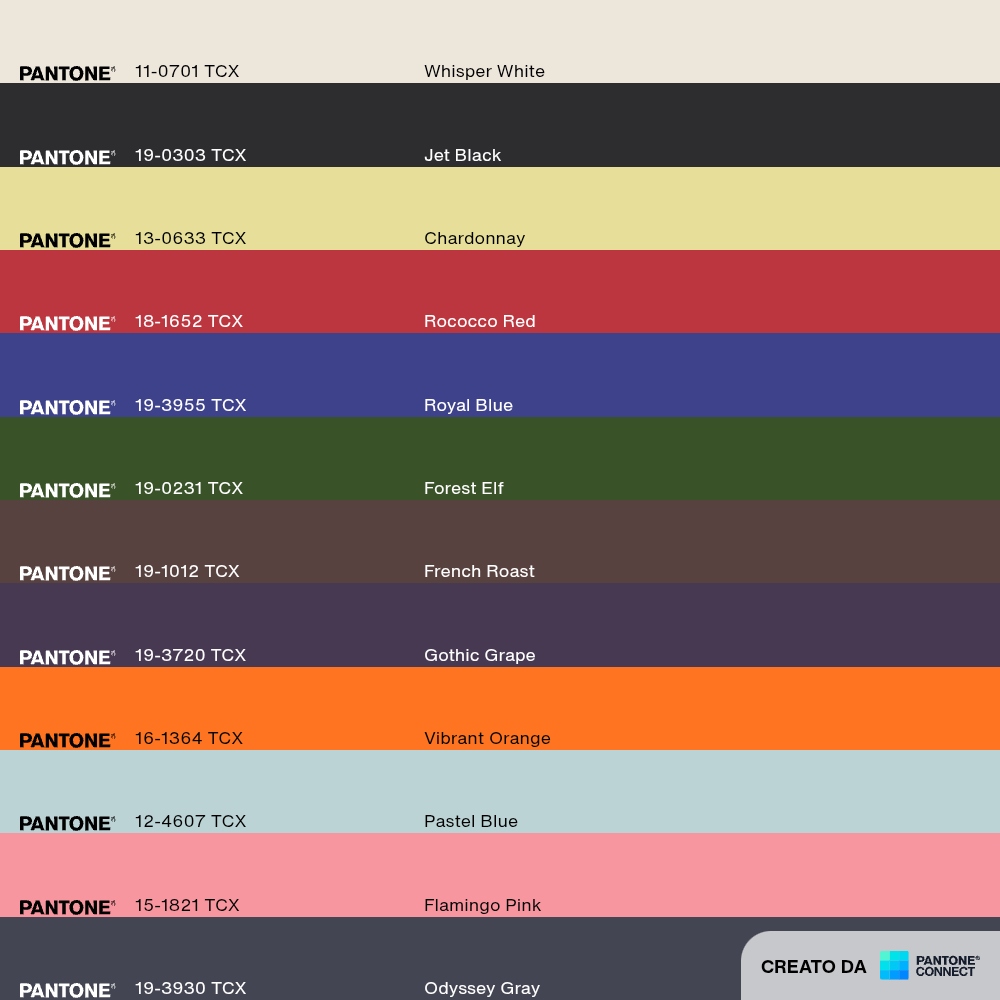Click the PANTONE logo on Royal Blue row
Viewport: 1000px width, 1000px height.
[x=67, y=408]
